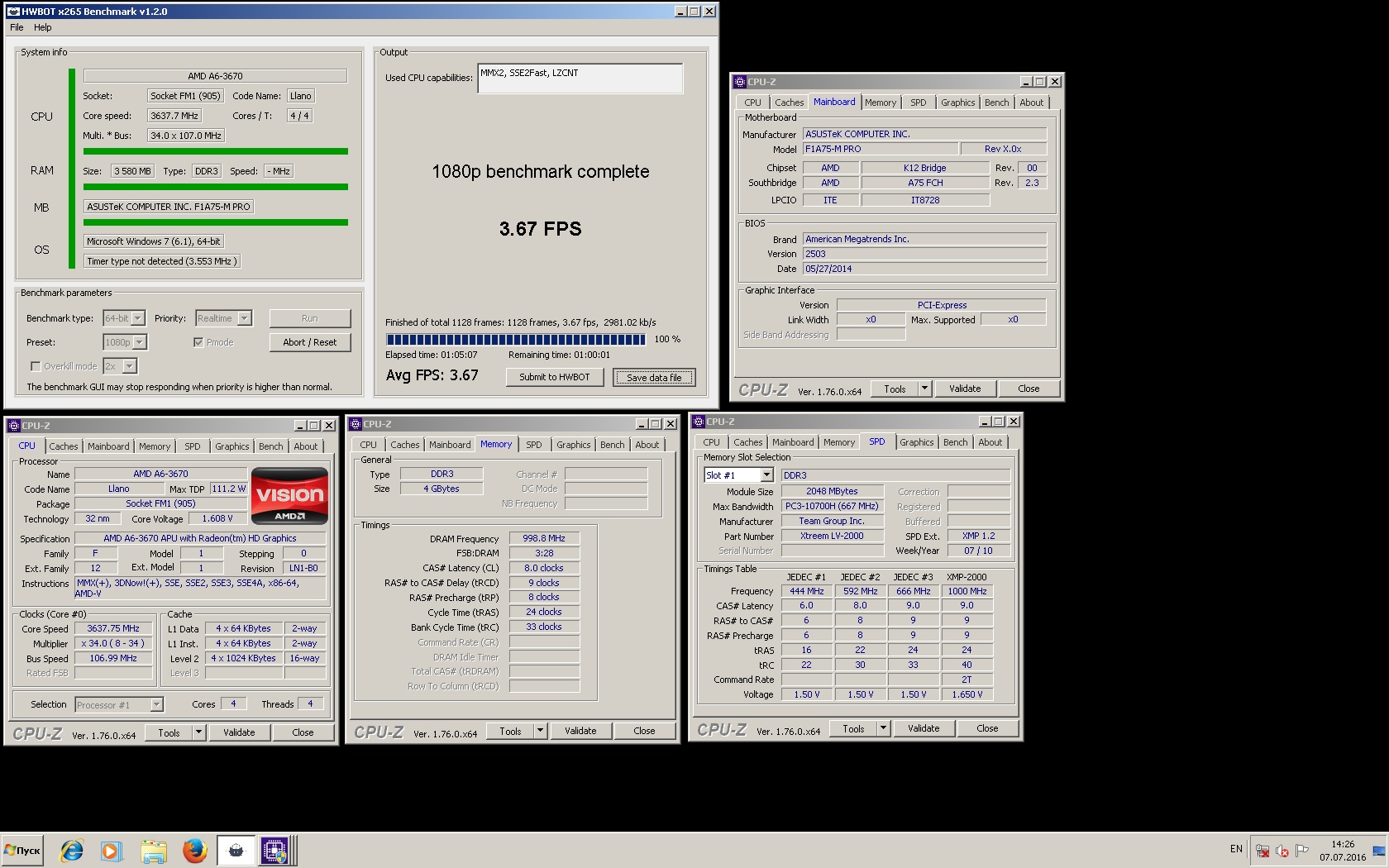Open the File menu in HWBOT
The height and width of the screenshot is (868, 1389).
pyautogui.click(x=17, y=27)
